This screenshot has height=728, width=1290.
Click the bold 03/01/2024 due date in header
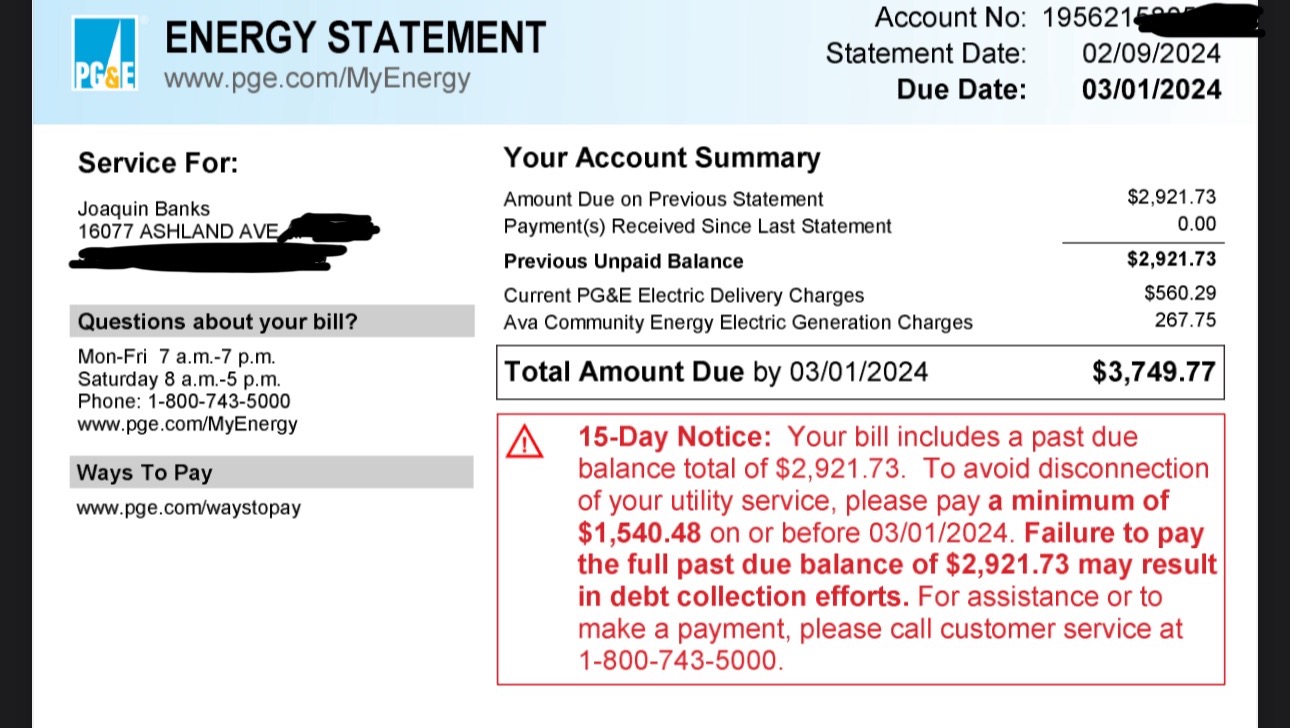1151,90
